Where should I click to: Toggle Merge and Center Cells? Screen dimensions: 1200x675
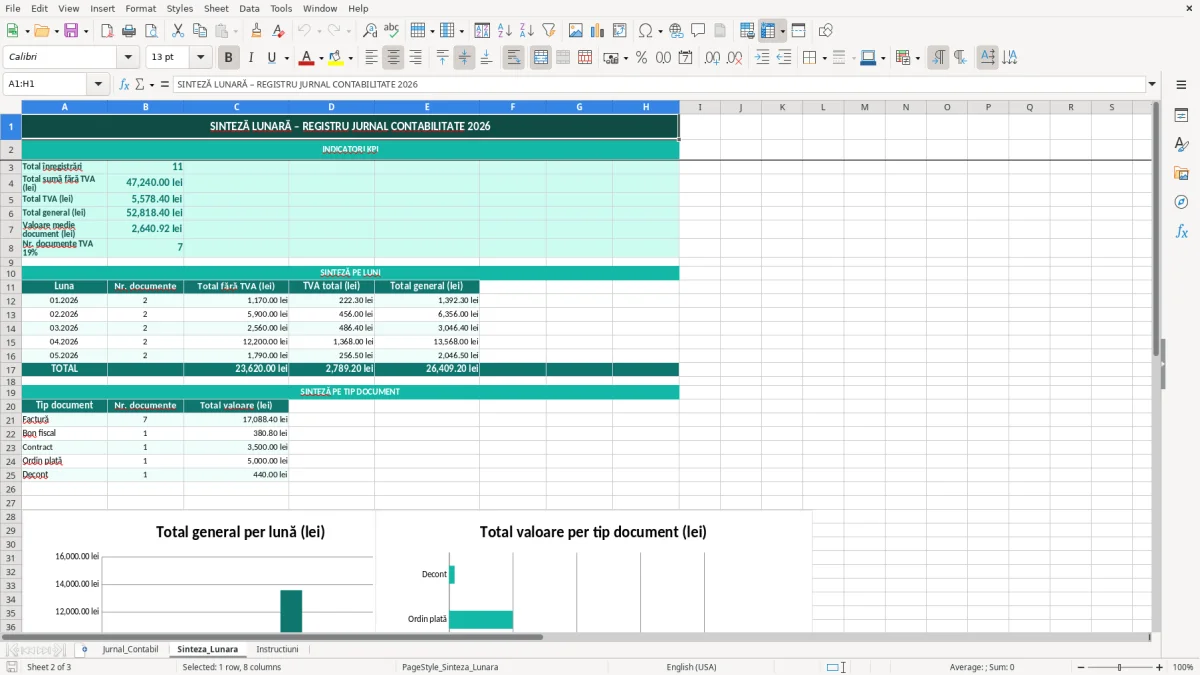(541, 58)
